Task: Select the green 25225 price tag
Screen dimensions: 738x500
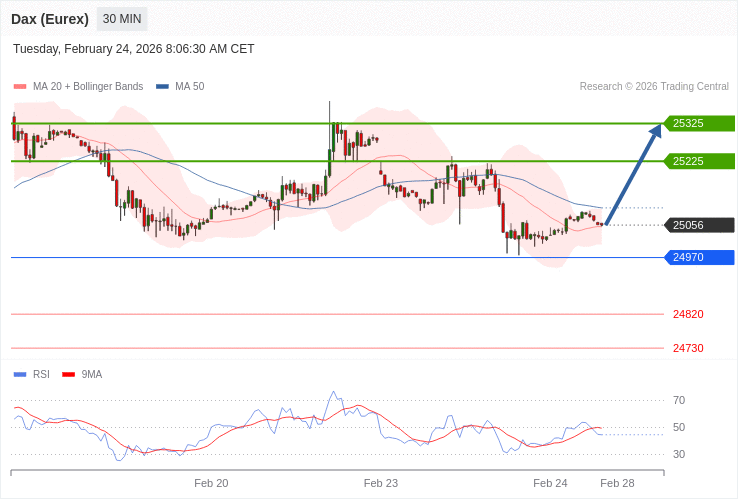Action: [700, 161]
